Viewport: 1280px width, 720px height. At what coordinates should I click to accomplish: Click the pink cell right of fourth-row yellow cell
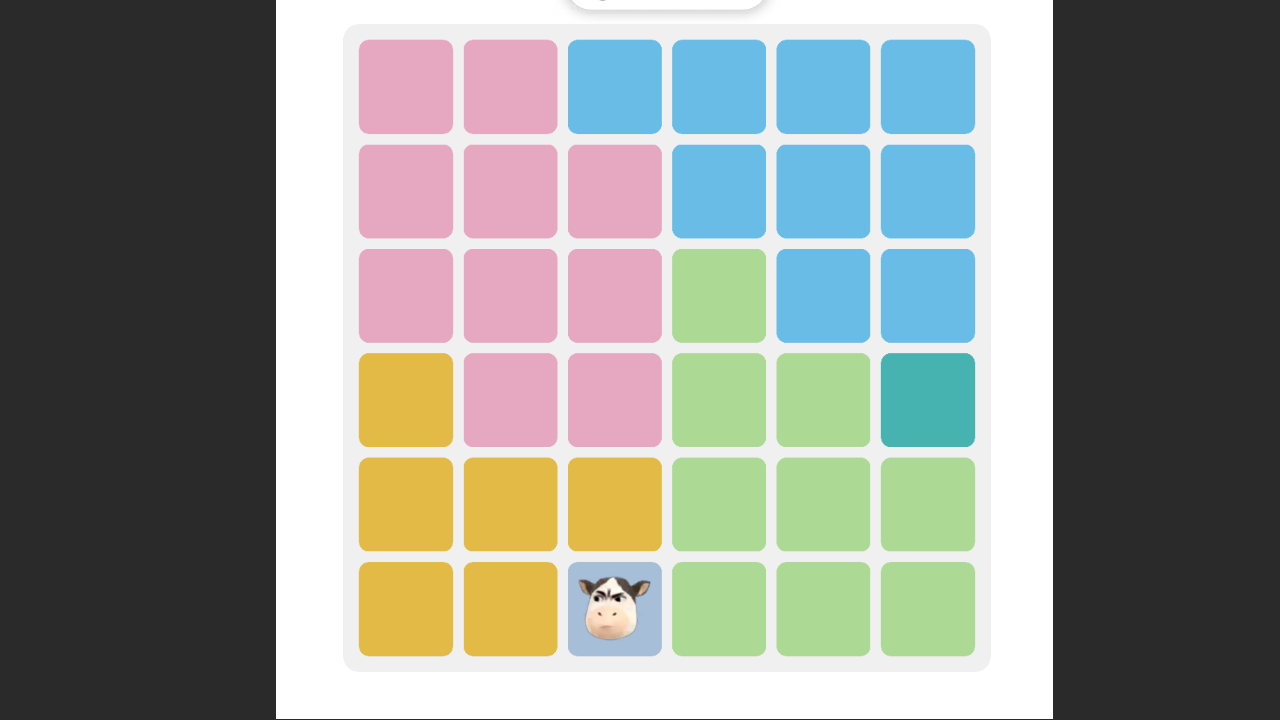(510, 400)
